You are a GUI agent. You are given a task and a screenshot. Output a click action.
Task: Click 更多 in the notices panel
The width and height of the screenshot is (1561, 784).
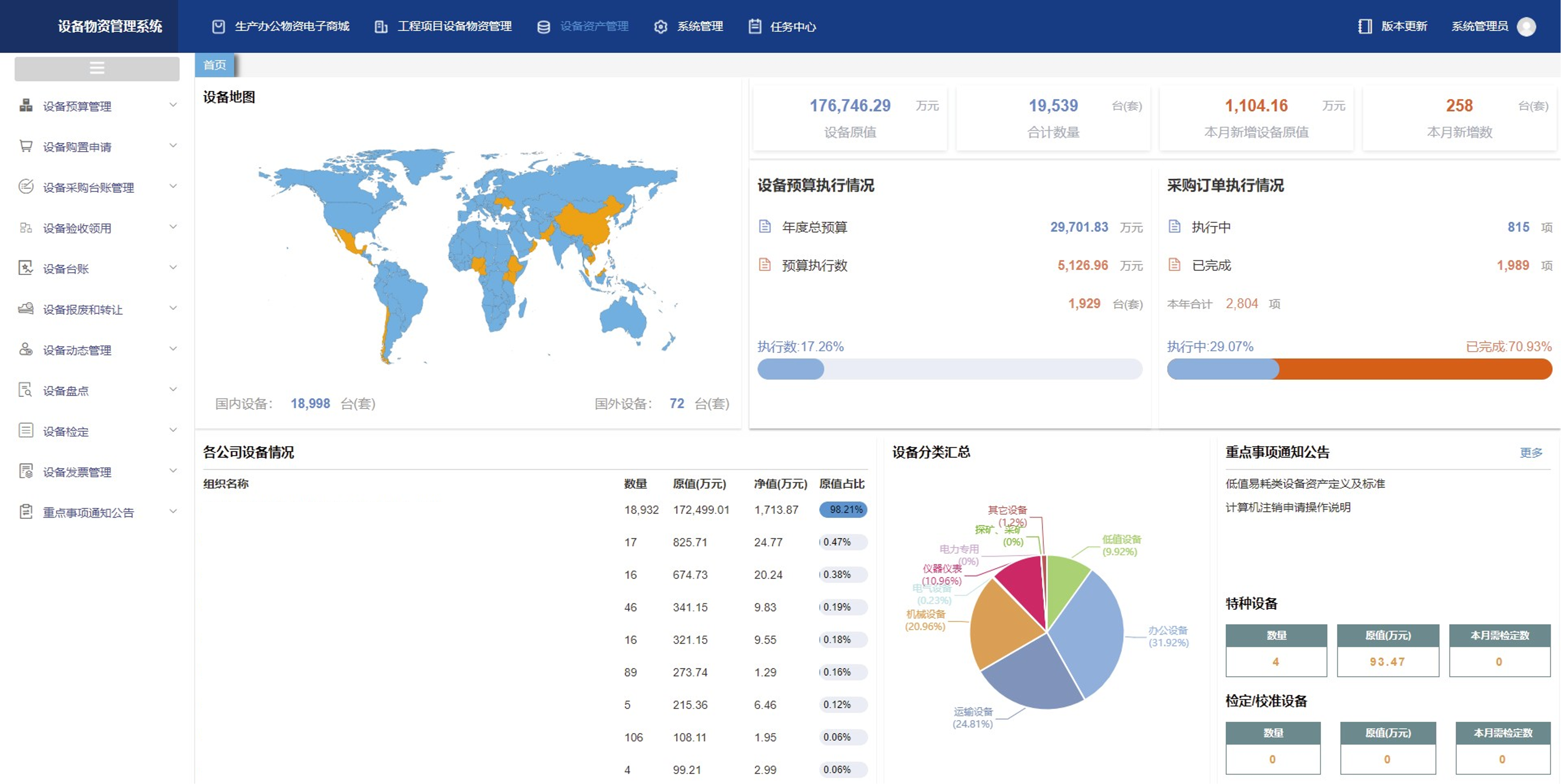tap(1531, 453)
